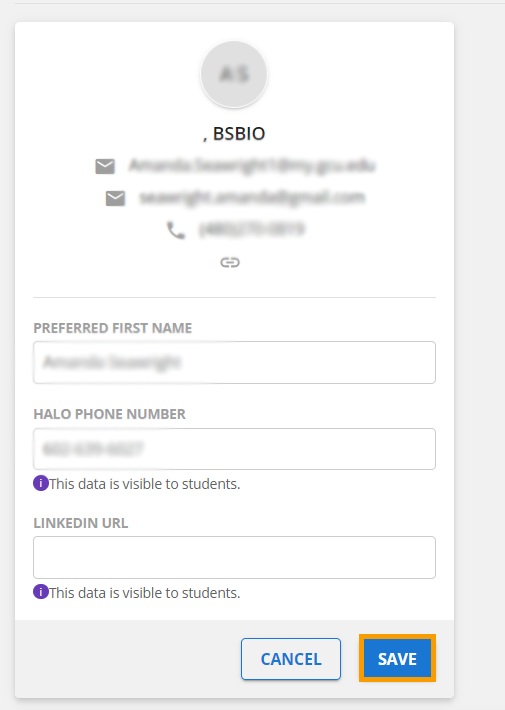Click the LINKEDIN URL label

click(x=81, y=523)
